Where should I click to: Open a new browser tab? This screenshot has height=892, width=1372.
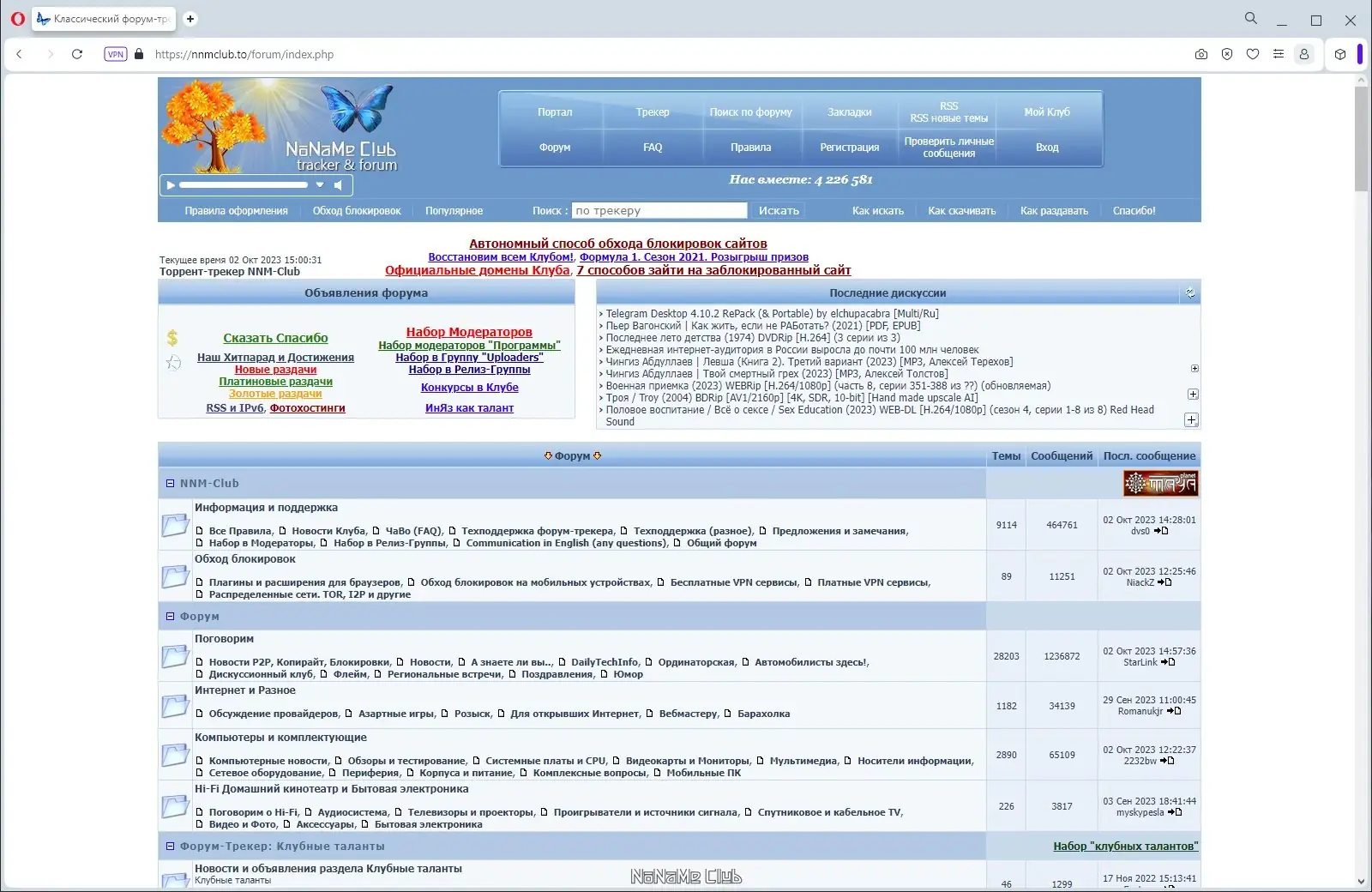tap(190, 19)
